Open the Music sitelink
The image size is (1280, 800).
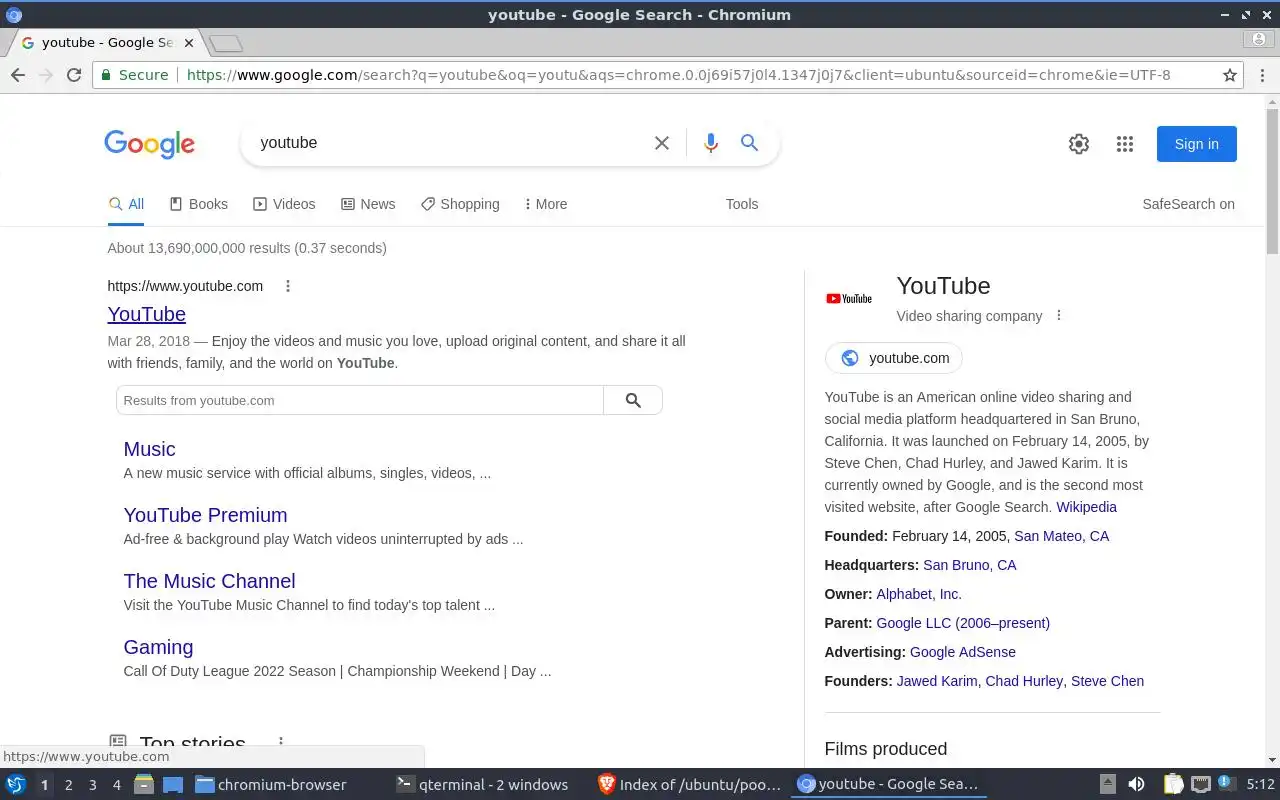click(x=149, y=449)
